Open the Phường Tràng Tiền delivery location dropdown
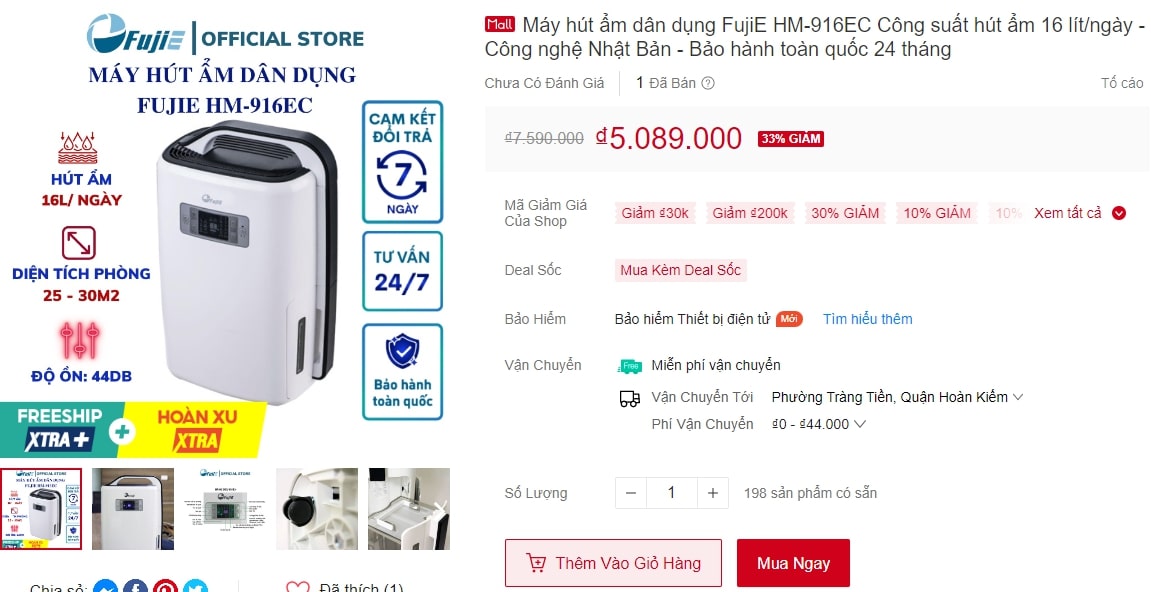Screen dimensions: 1151x592 (897, 397)
